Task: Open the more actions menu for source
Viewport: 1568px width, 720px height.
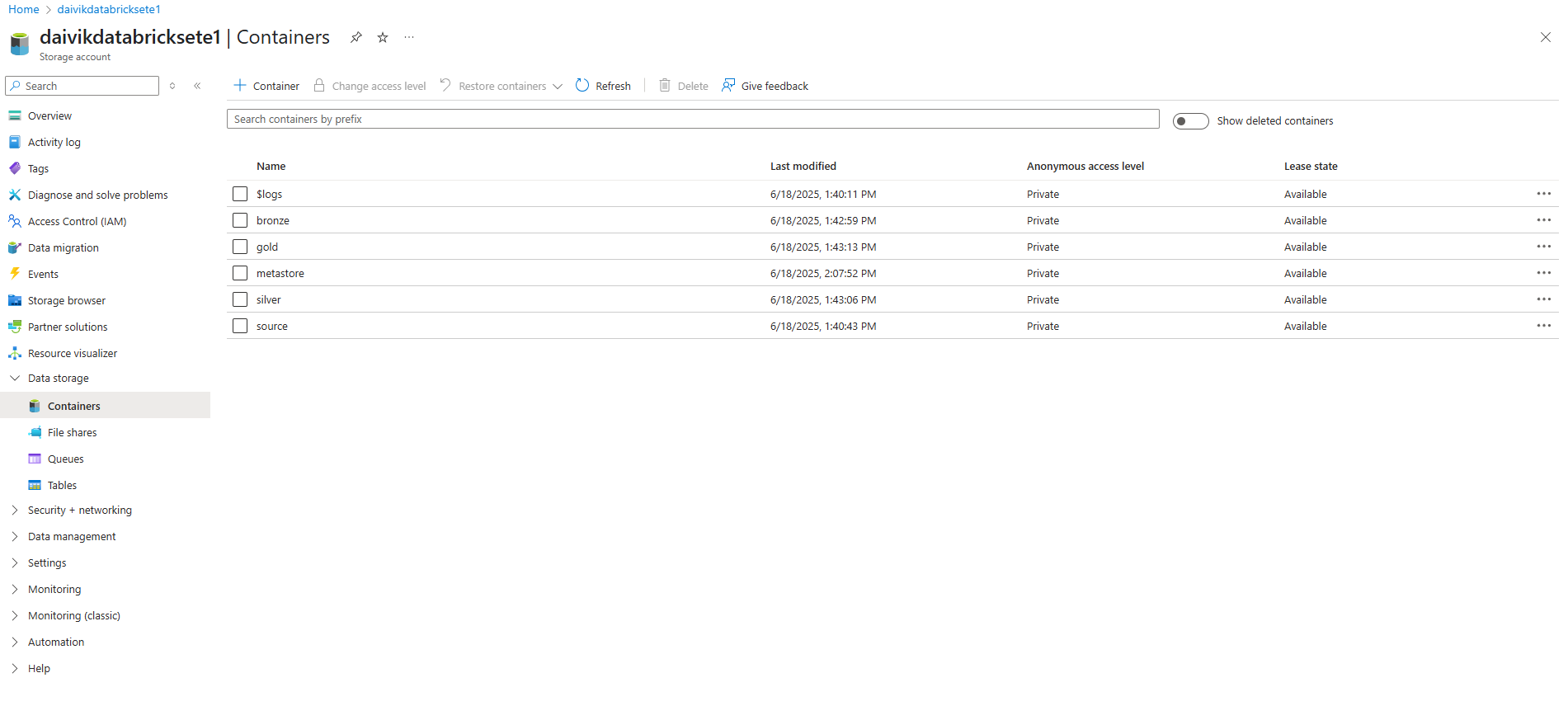Action: 1544,326
